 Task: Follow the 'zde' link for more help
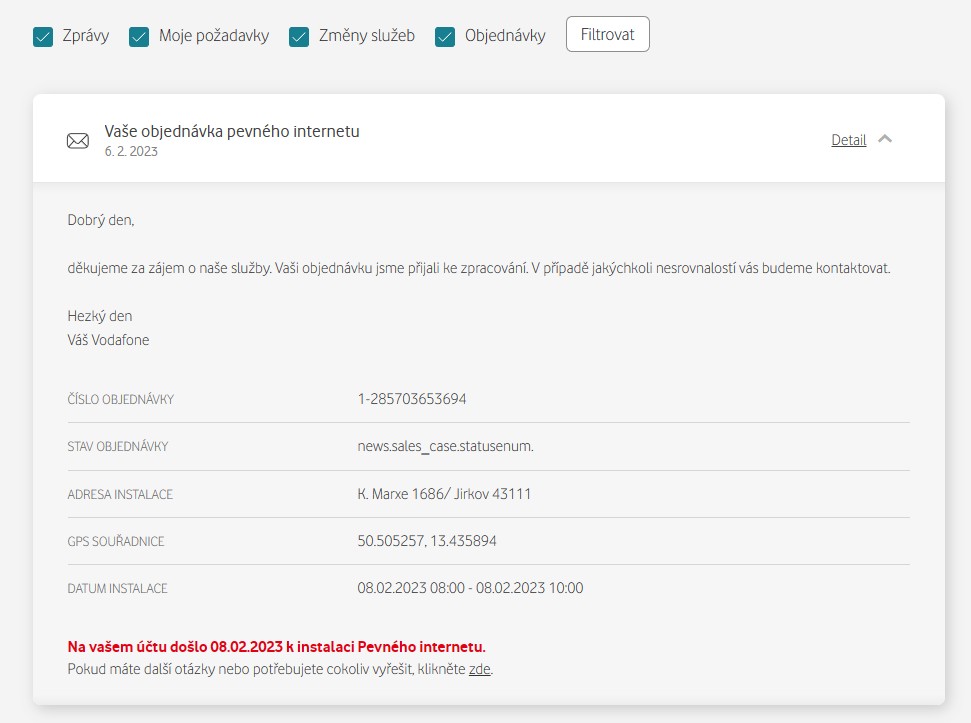[x=479, y=669]
